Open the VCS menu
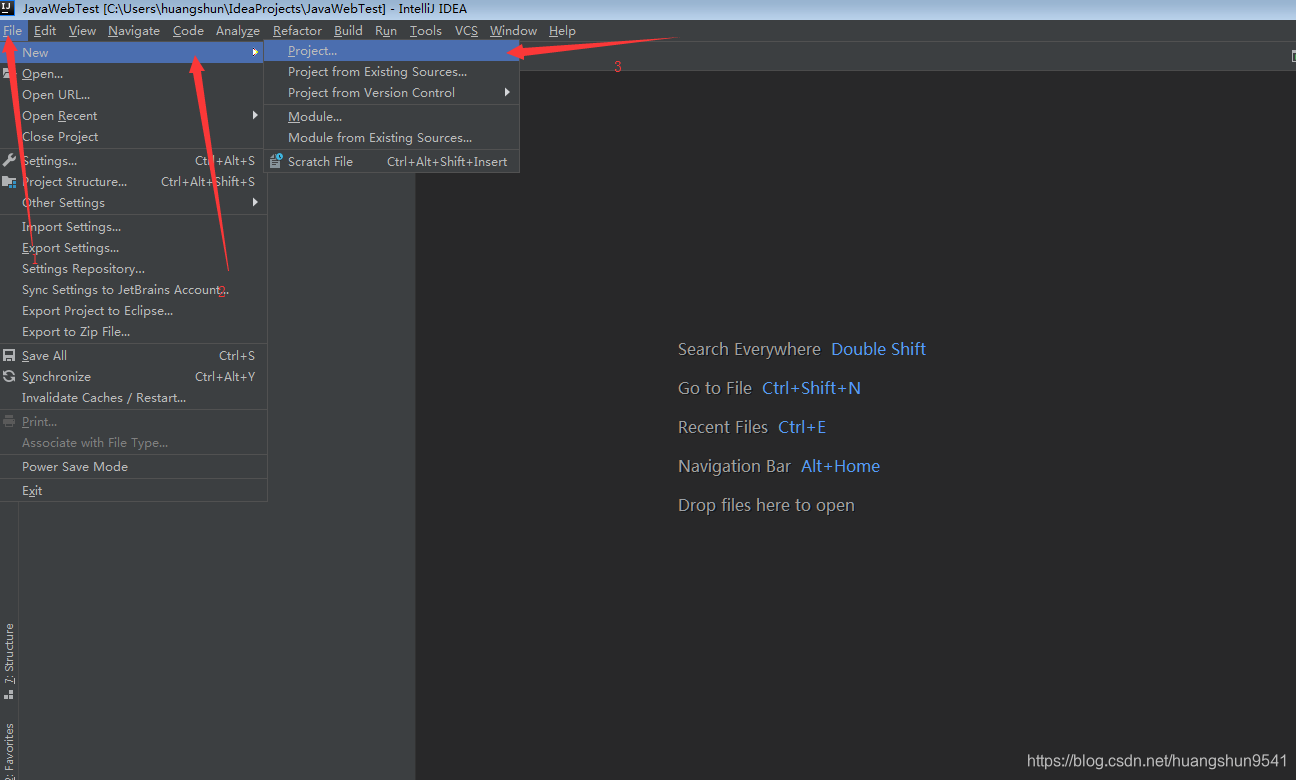This screenshot has height=780, width=1296. (x=466, y=31)
